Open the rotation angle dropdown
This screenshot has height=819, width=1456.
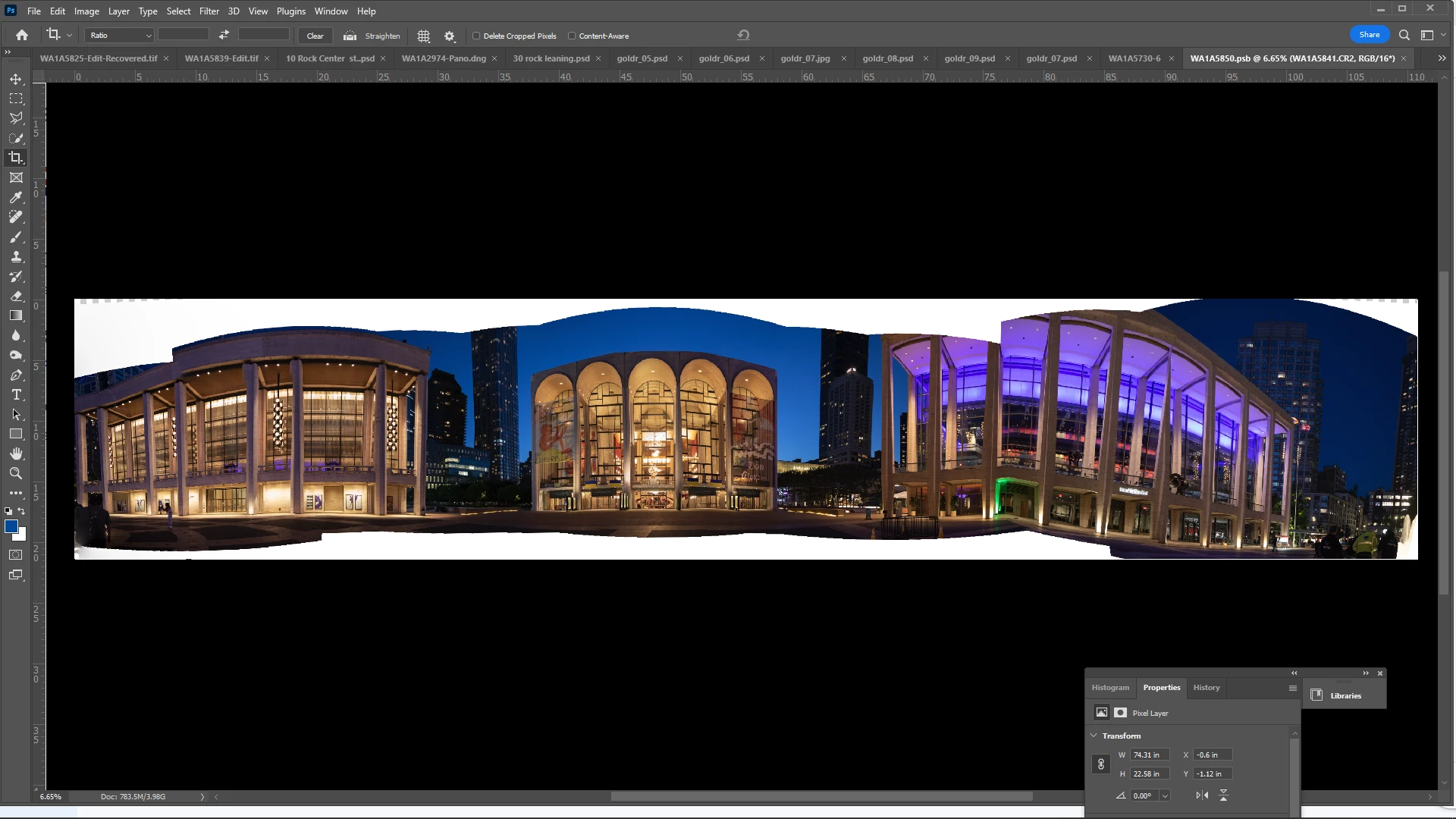coord(1165,795)
